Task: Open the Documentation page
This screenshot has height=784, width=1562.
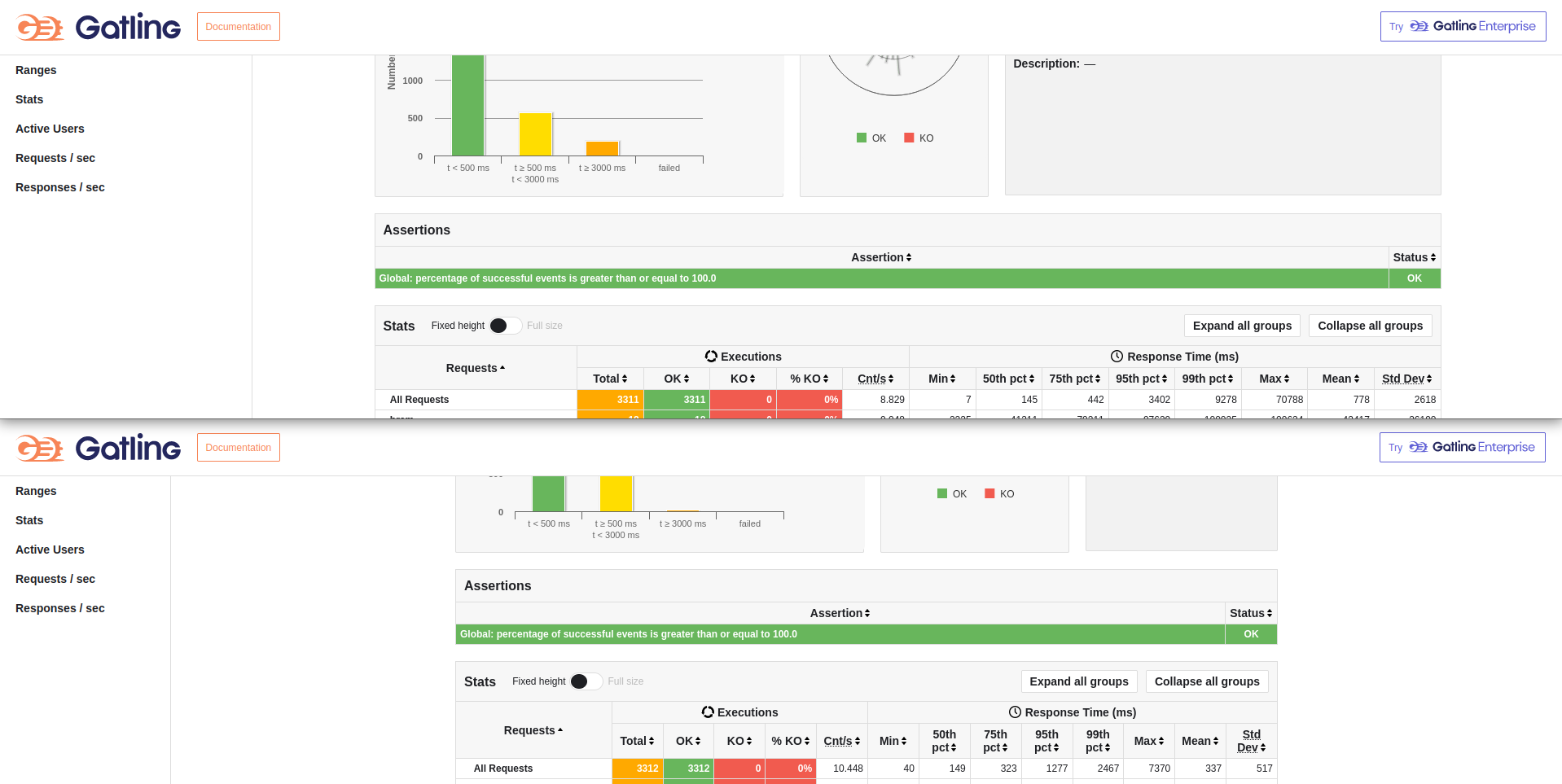Action: coord(238,26)
